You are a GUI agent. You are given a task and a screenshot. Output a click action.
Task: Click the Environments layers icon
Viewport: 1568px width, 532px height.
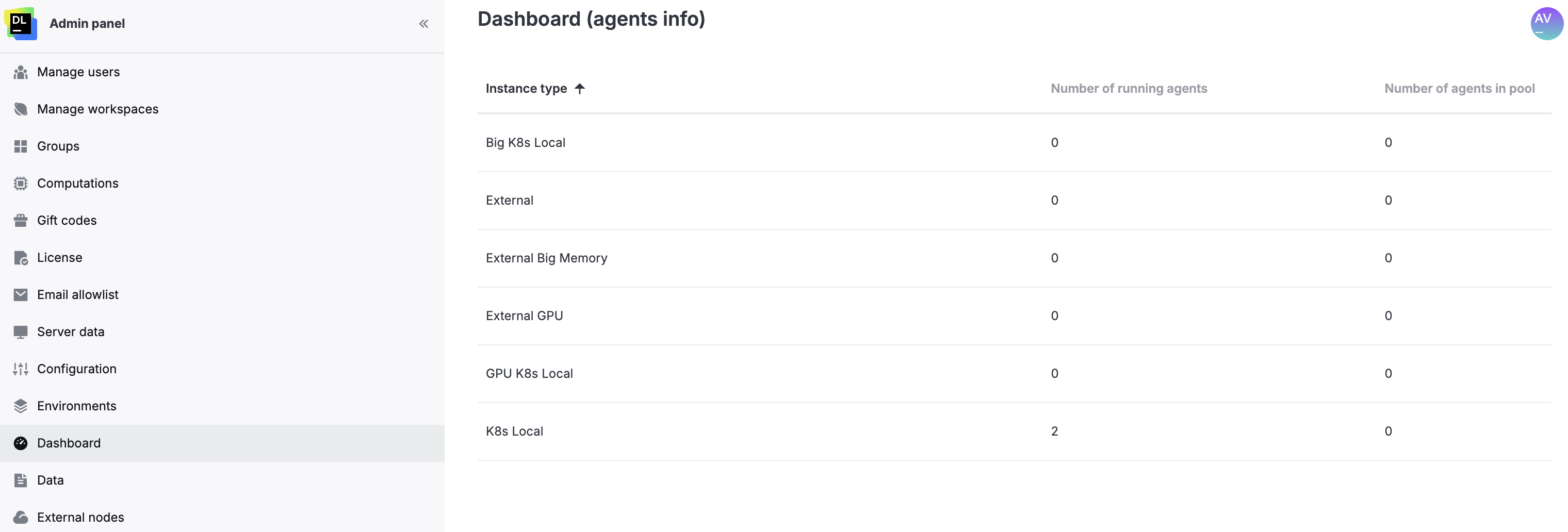21,405
